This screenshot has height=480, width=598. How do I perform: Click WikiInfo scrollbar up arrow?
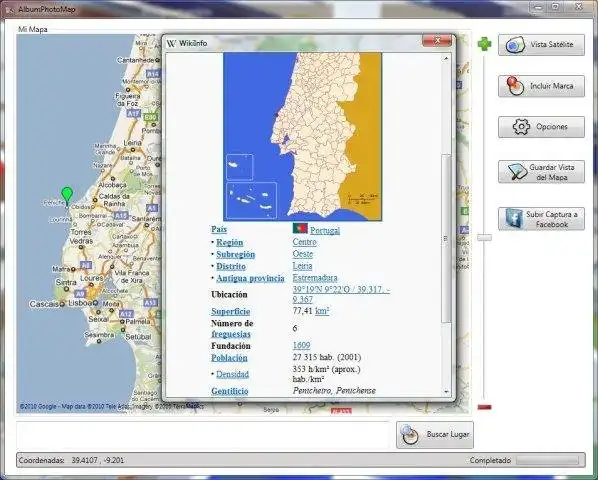pyautogui.click(x=446, y=58)
